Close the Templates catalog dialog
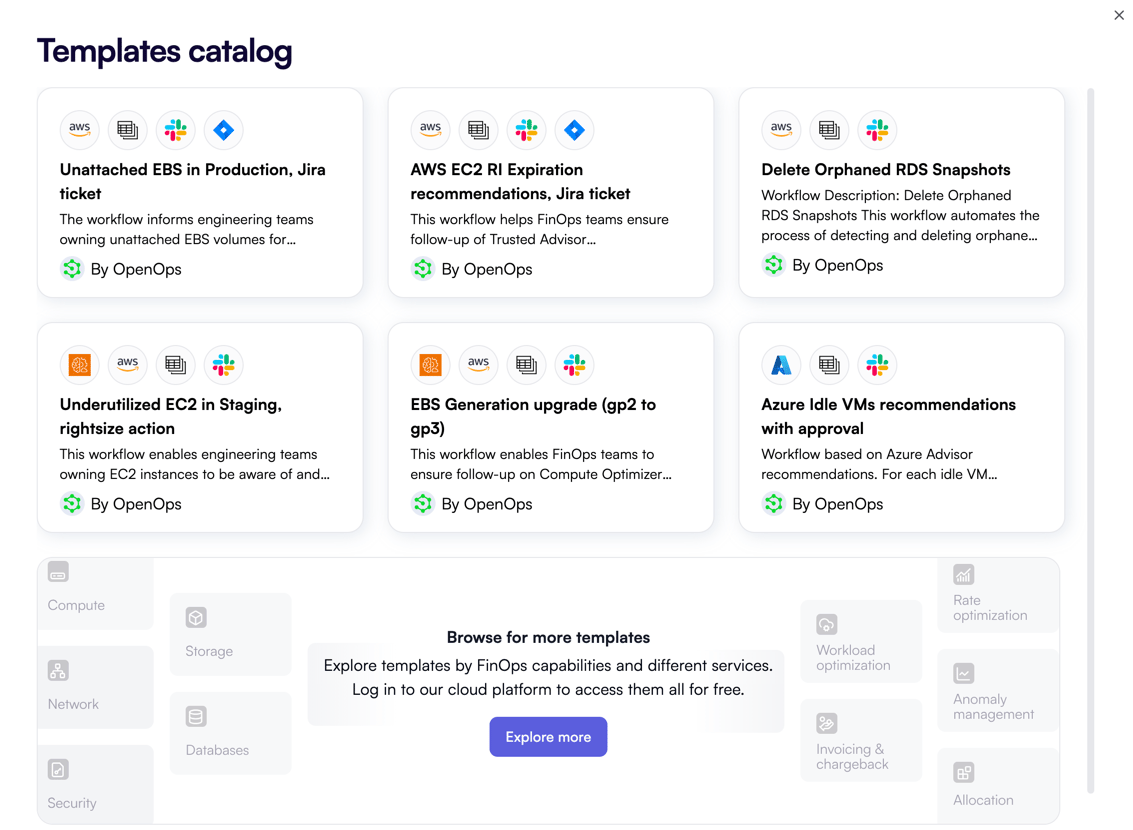The image size is (1133, 830). (1119, 14)
